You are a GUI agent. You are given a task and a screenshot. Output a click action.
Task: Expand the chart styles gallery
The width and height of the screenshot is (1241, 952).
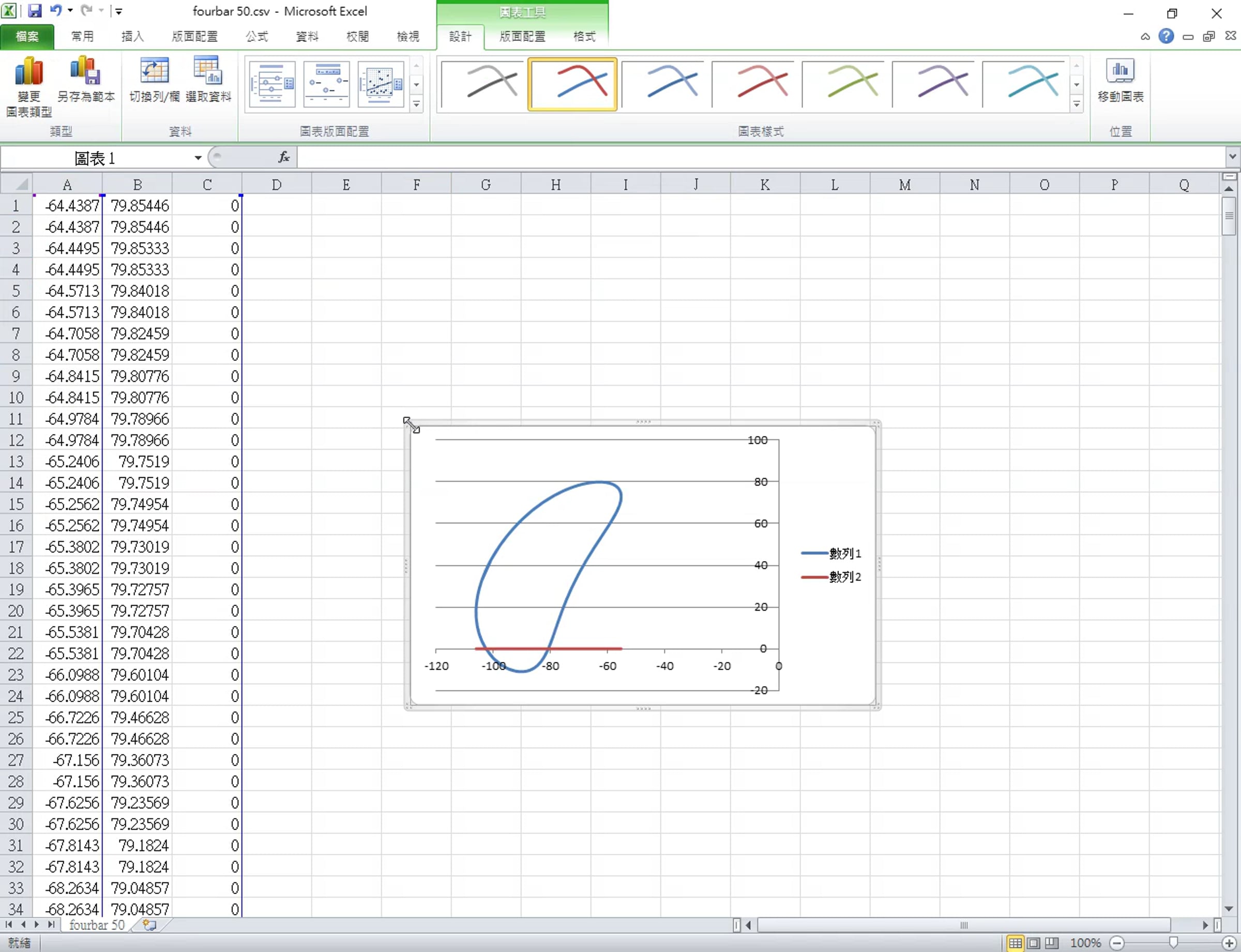point(1077,104)
